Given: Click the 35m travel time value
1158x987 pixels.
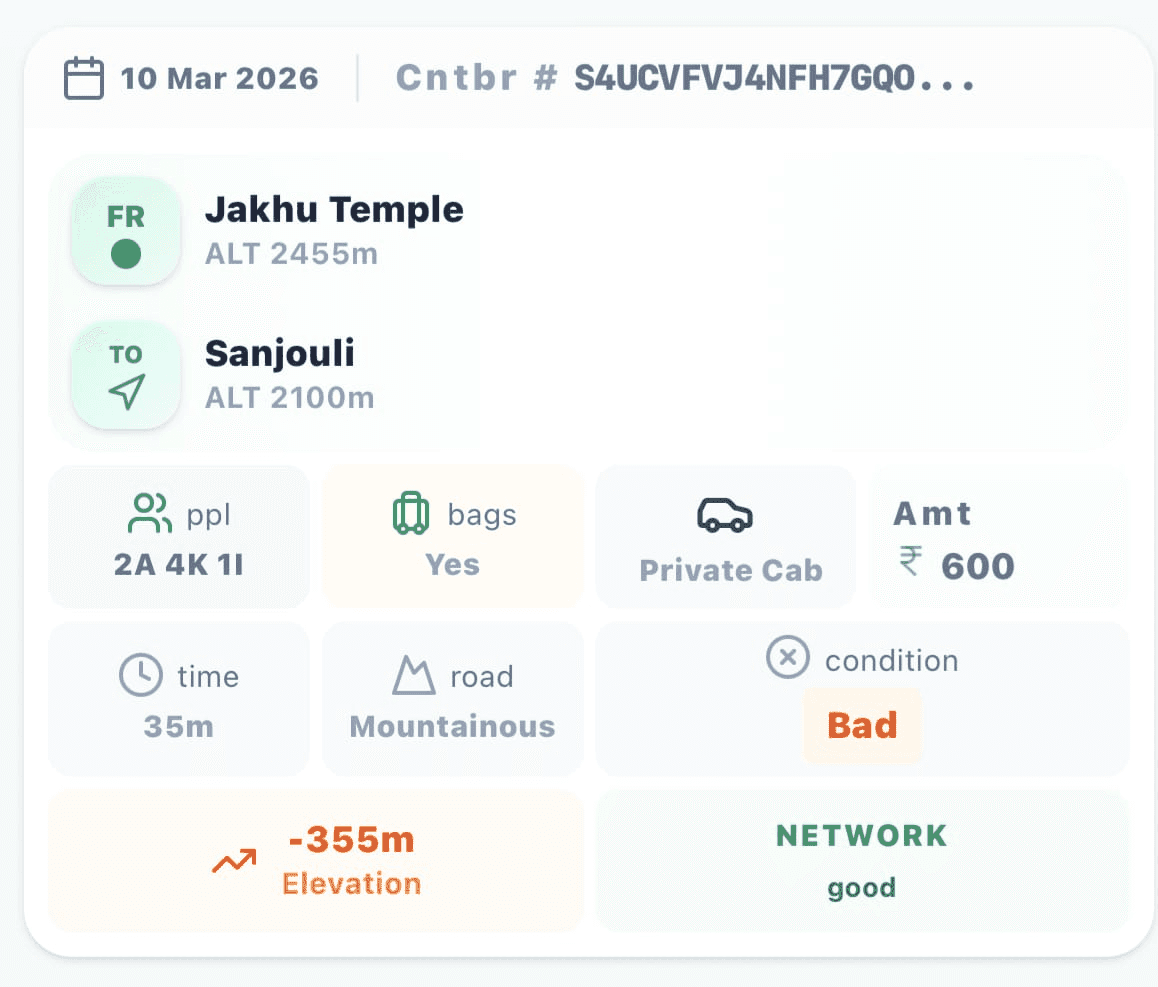Looking at the screenshot, I should [178, 726].
